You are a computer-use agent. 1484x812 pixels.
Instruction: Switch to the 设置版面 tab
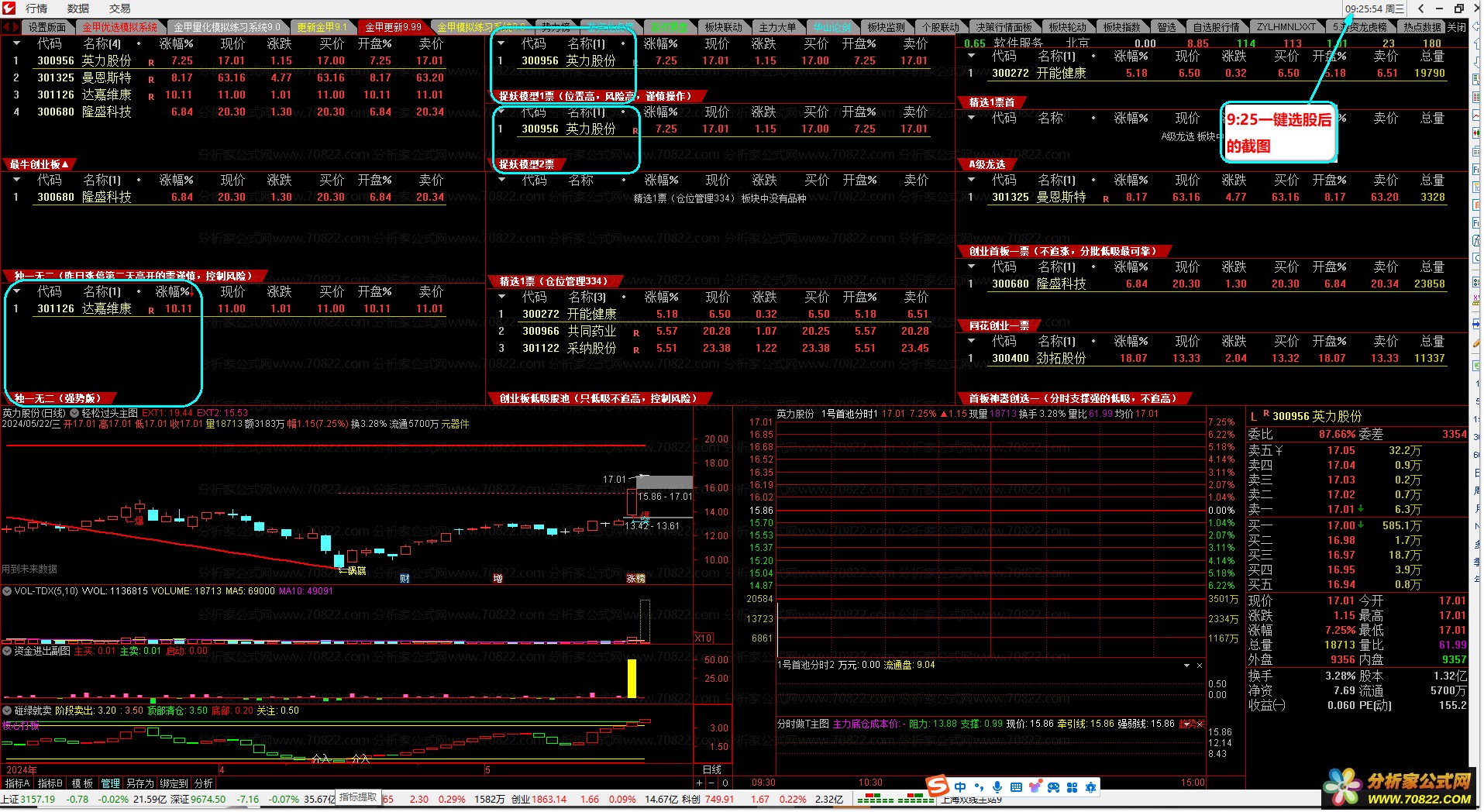tap(47, 27)
